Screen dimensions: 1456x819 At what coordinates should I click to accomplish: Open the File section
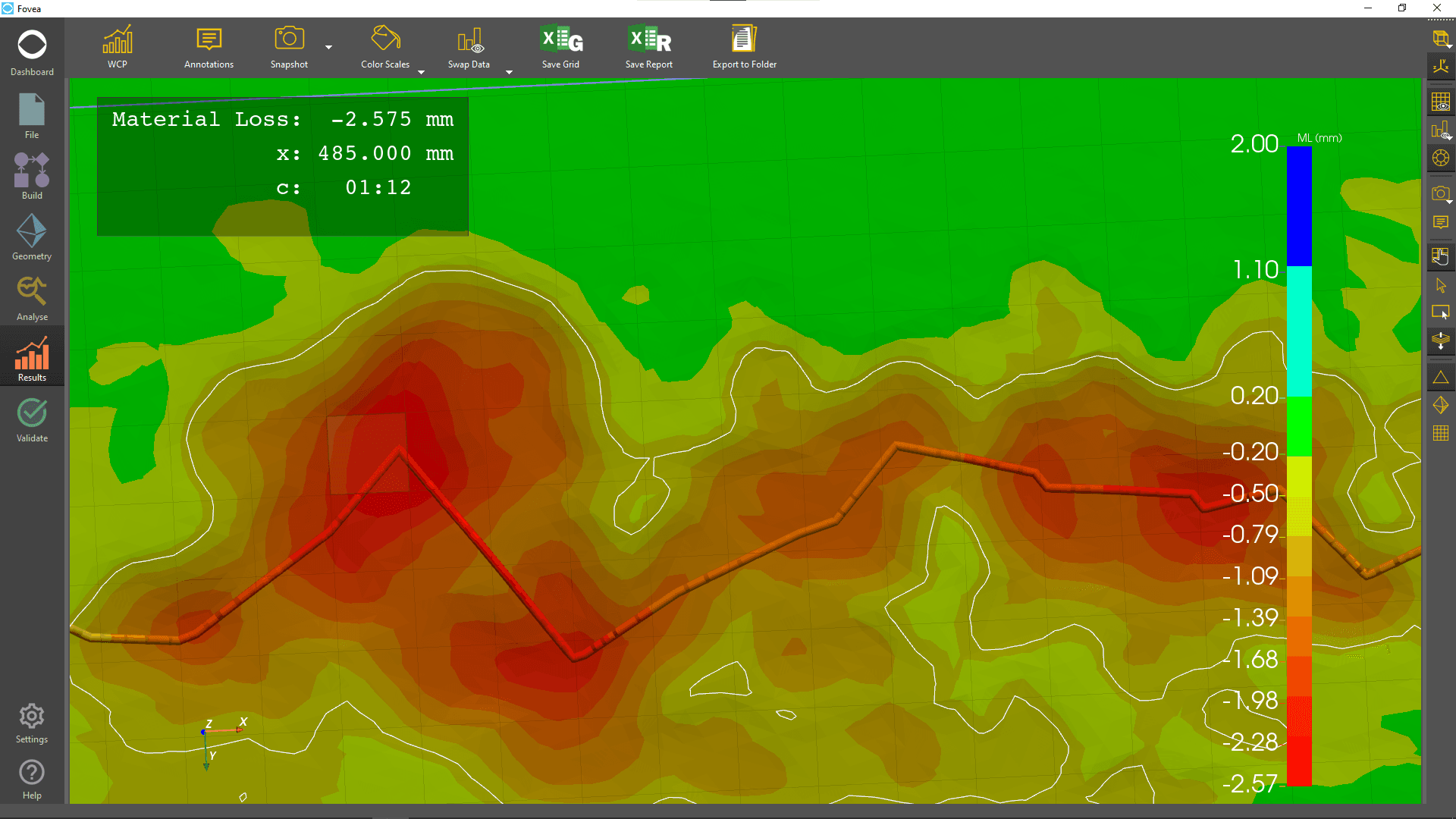pyautogui.click(x=32, y=116)
